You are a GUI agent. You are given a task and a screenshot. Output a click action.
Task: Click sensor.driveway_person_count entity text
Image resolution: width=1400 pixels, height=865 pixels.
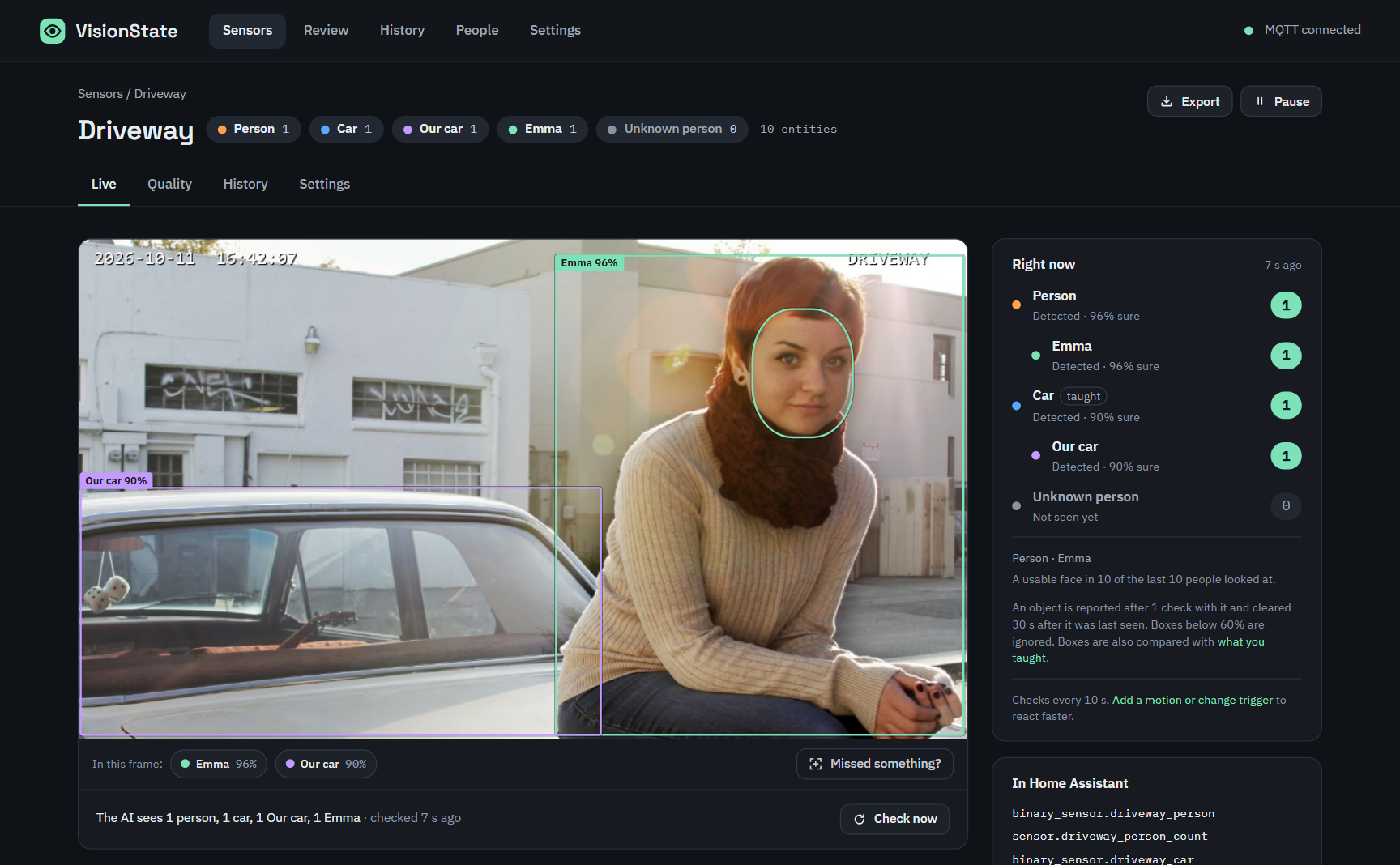click(1110, 836)
